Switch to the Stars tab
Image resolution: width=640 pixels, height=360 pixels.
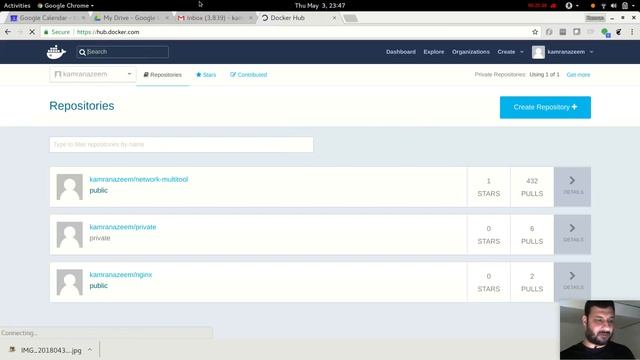206,75
